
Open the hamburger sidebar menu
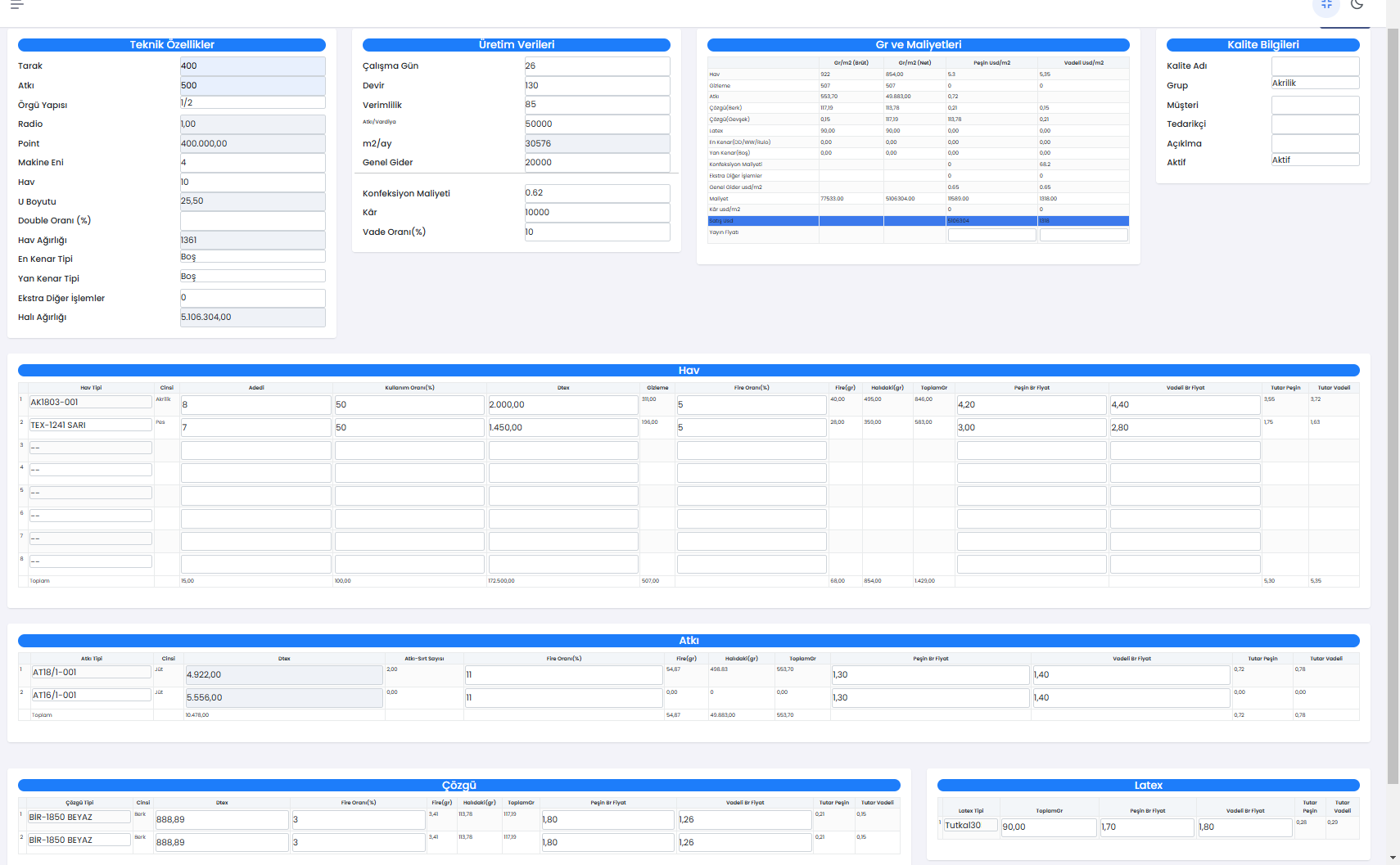pos(16,5)
